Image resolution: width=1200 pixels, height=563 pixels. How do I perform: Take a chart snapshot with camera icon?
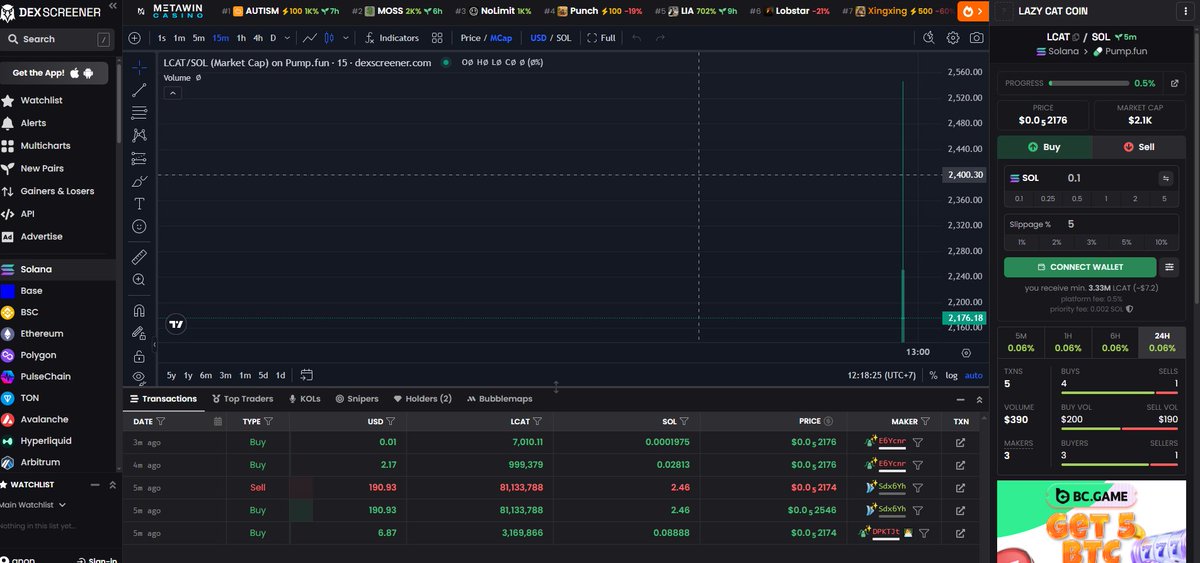click(x=976, y=38)
